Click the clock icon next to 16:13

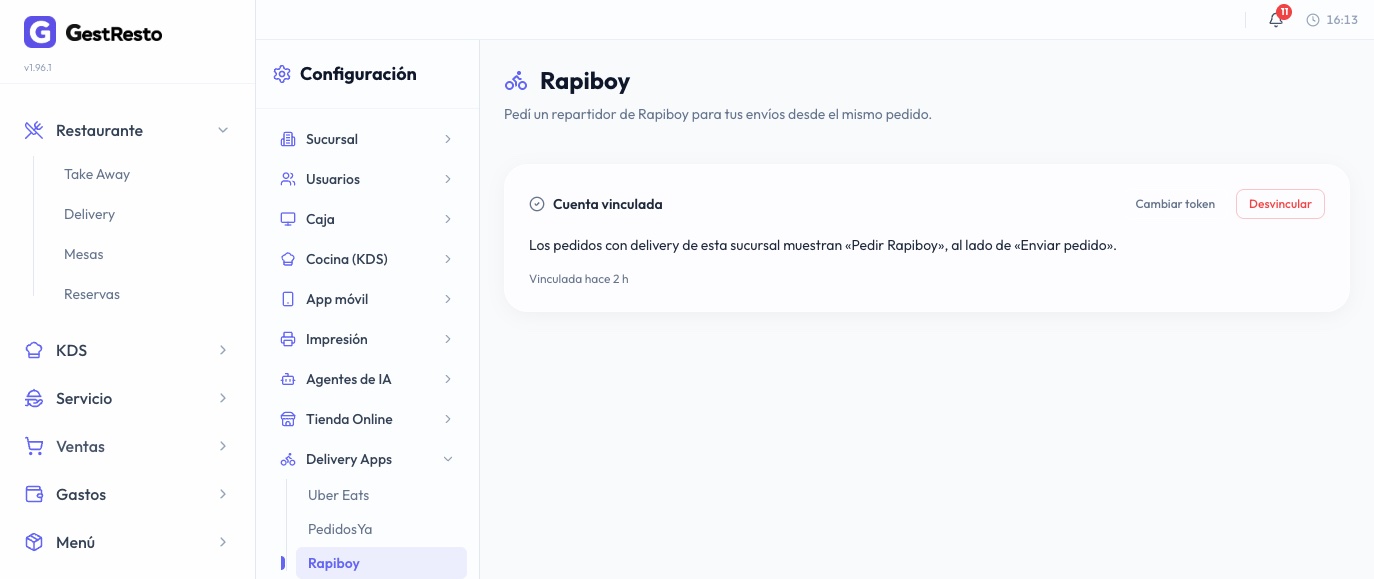pyautogui.click(x=1313, y=20)
